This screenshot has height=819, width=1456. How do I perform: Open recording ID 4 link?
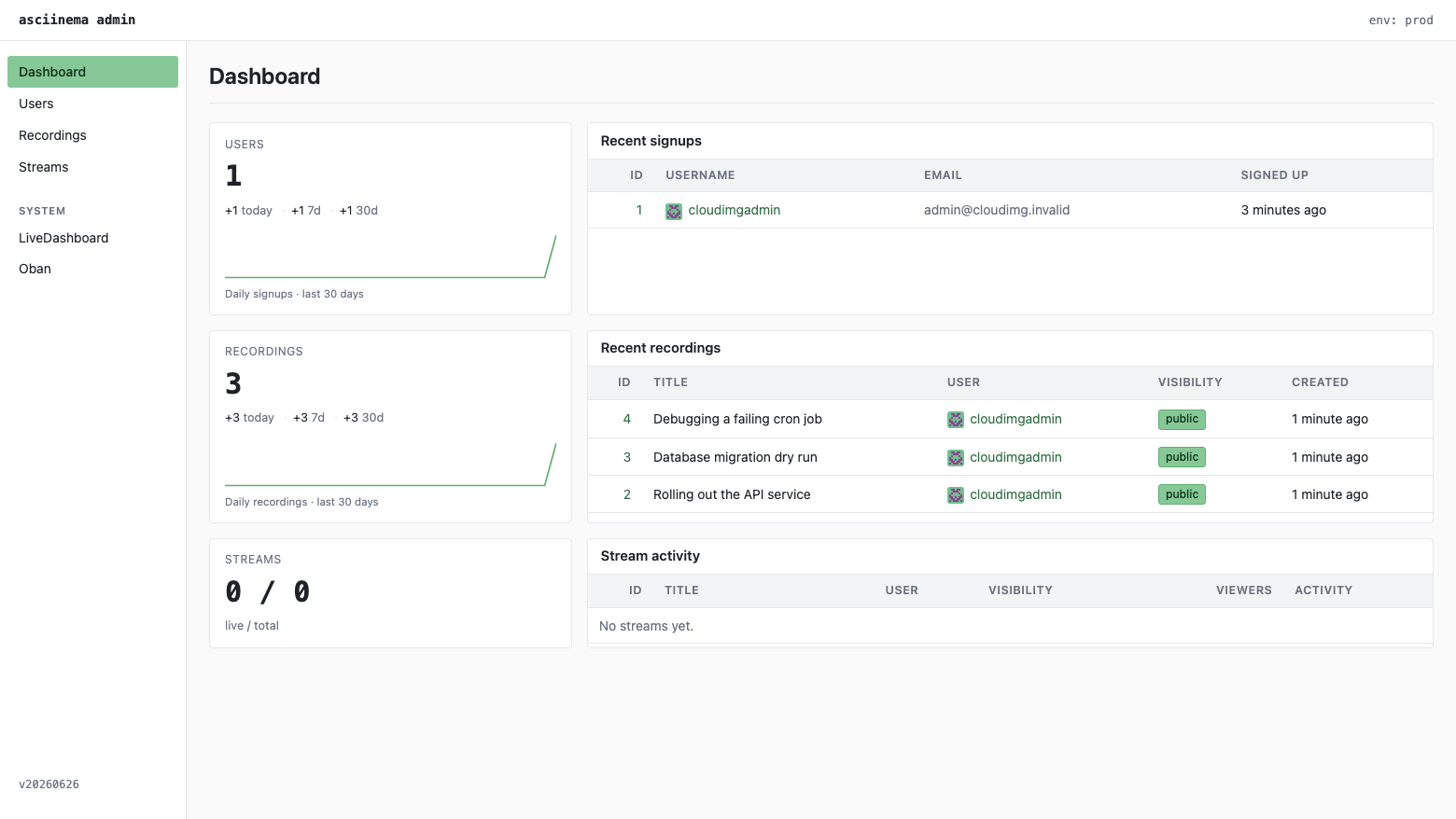(x=627, y=419)
